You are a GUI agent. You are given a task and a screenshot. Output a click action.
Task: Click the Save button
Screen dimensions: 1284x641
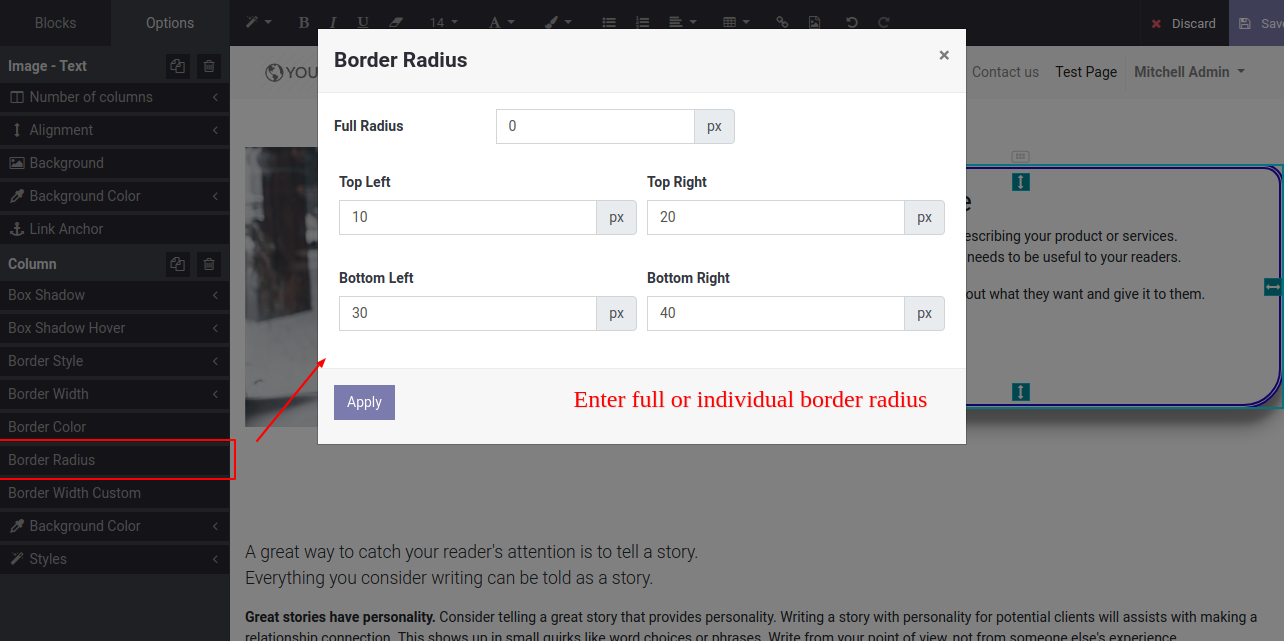pos(1258,23)
